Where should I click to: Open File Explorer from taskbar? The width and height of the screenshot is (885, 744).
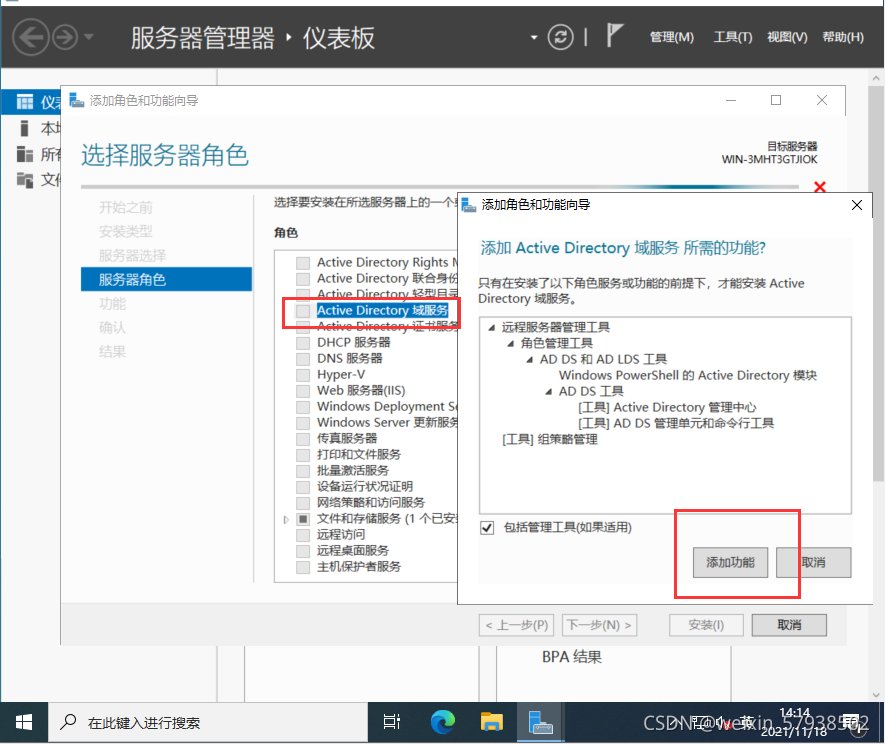[x=492, y=722]
